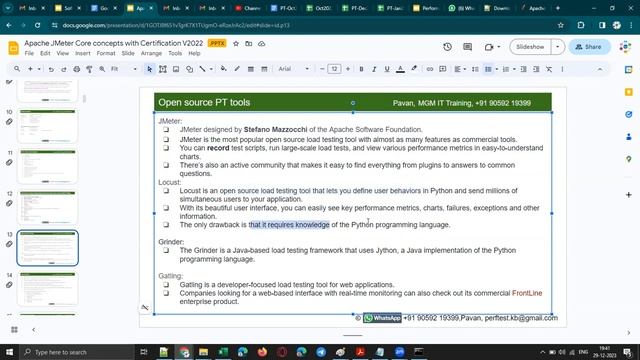Insert a shape

pyautogui.click(x=189, y=69)
